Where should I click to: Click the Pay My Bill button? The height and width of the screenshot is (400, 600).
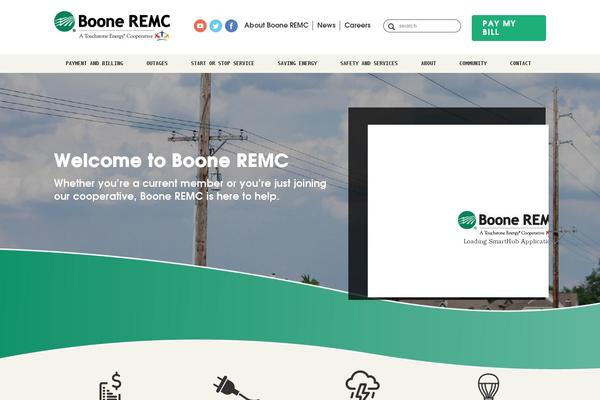coord(509,28)
